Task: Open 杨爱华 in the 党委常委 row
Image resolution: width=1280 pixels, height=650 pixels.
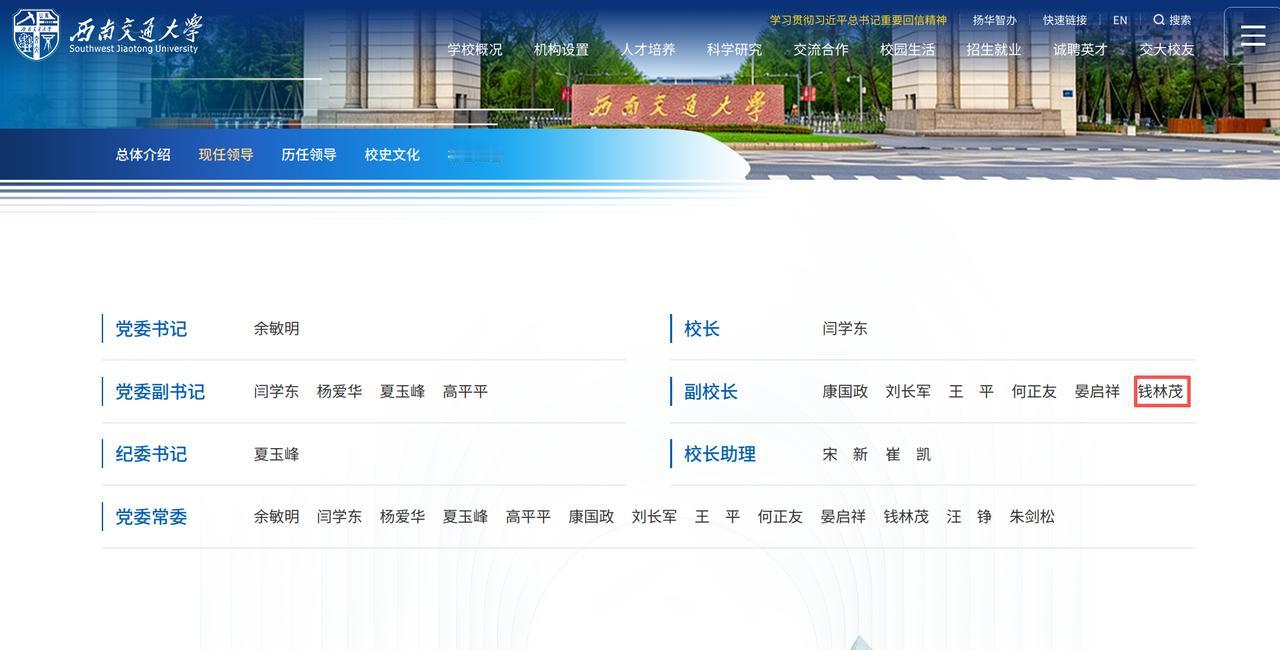Action: click(402, 517)
